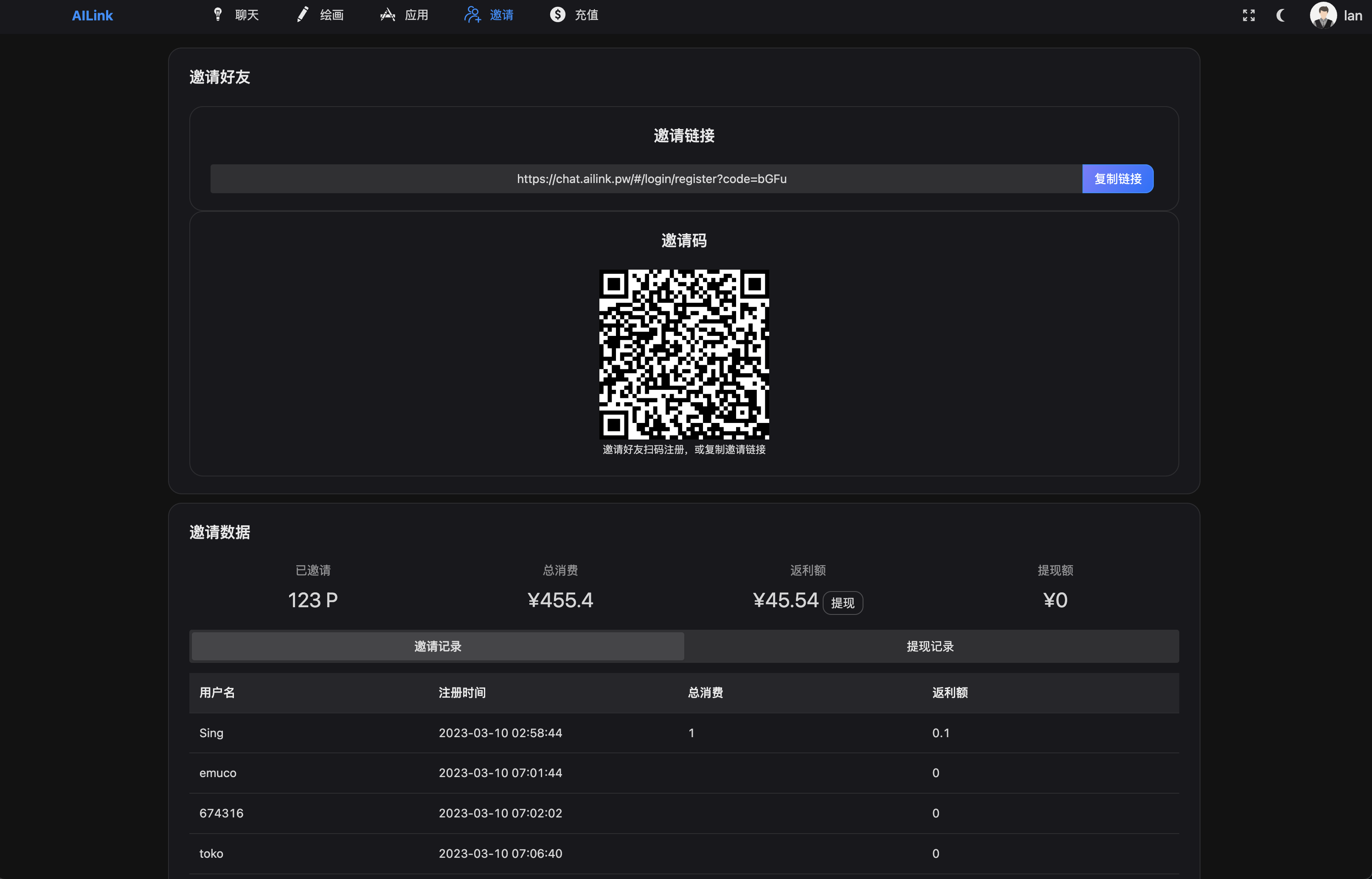This screenshot has width=1372, height=879.
Task: Click the pencil drawing icon
Action: click(302, 14)
